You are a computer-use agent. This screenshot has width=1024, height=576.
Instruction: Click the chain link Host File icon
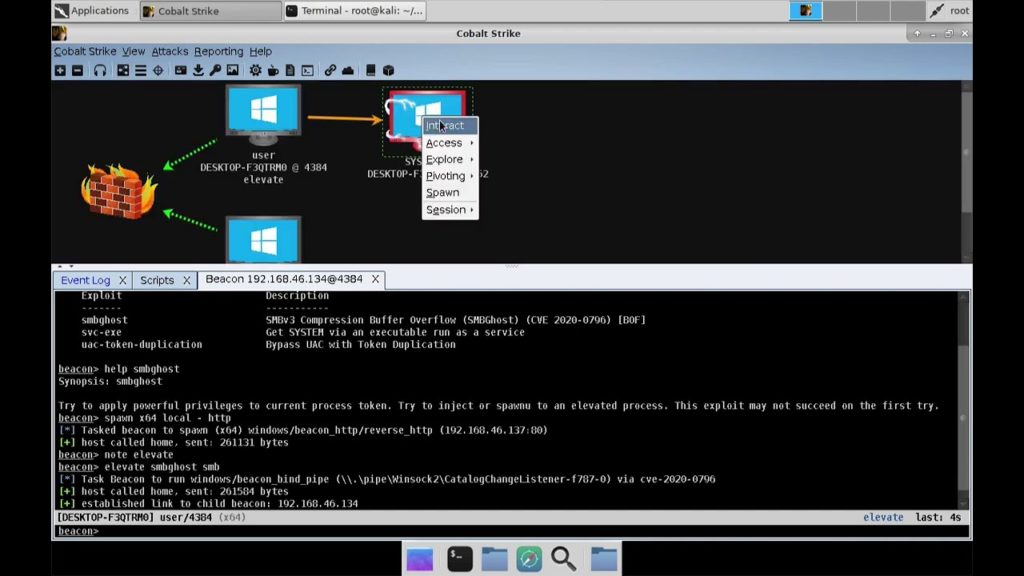pyautogui.click(x=330, y=71)
